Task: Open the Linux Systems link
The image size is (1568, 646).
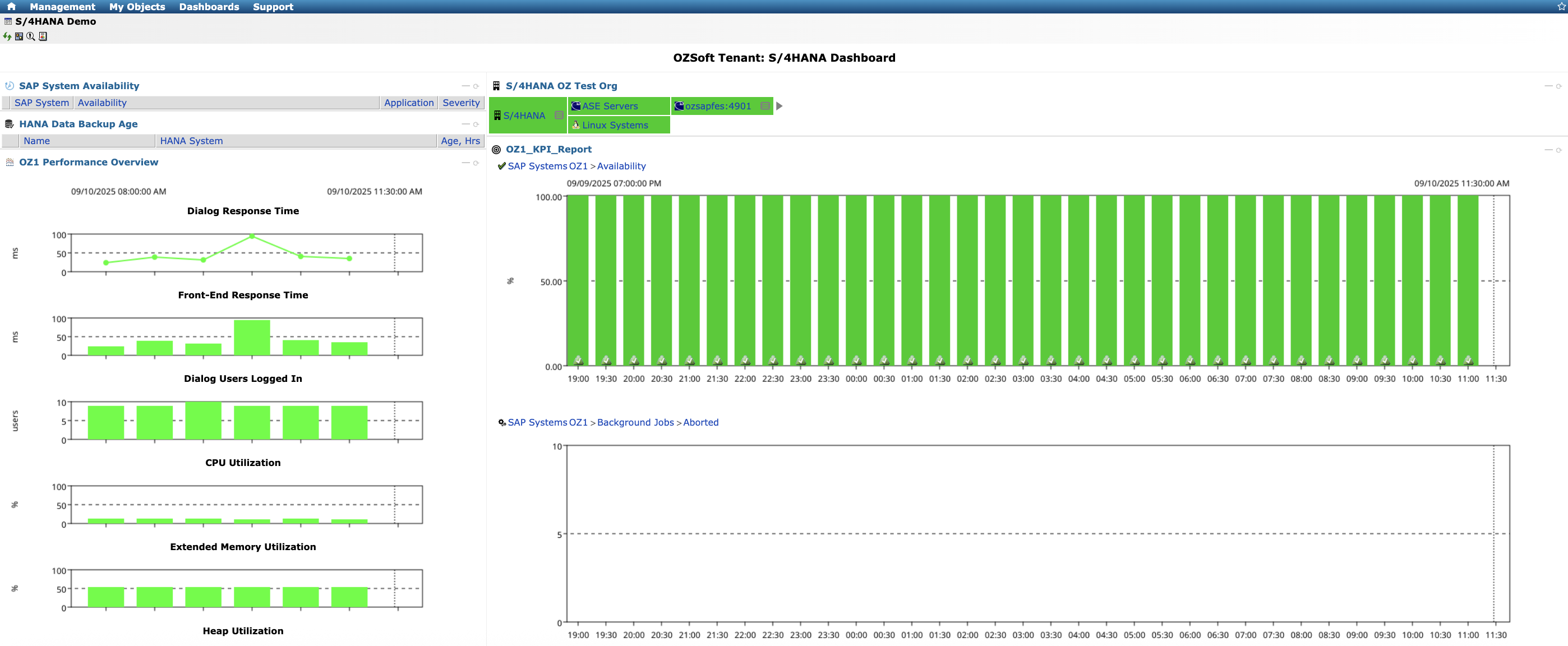Action: (x=615, y=126)
